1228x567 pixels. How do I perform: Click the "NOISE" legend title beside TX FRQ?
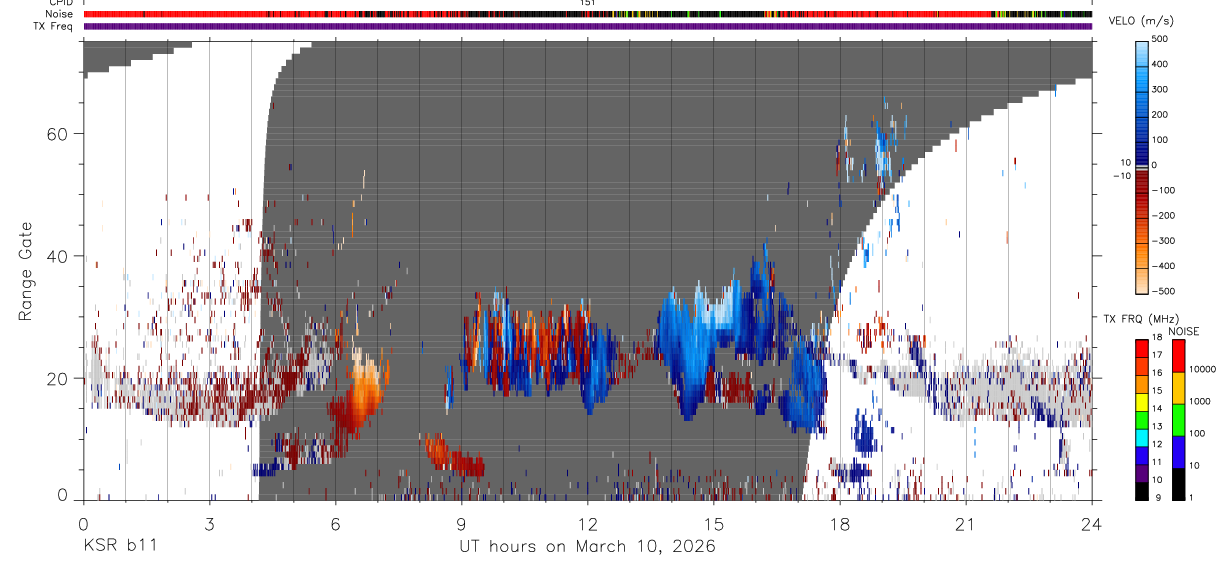click(1183, 331)
